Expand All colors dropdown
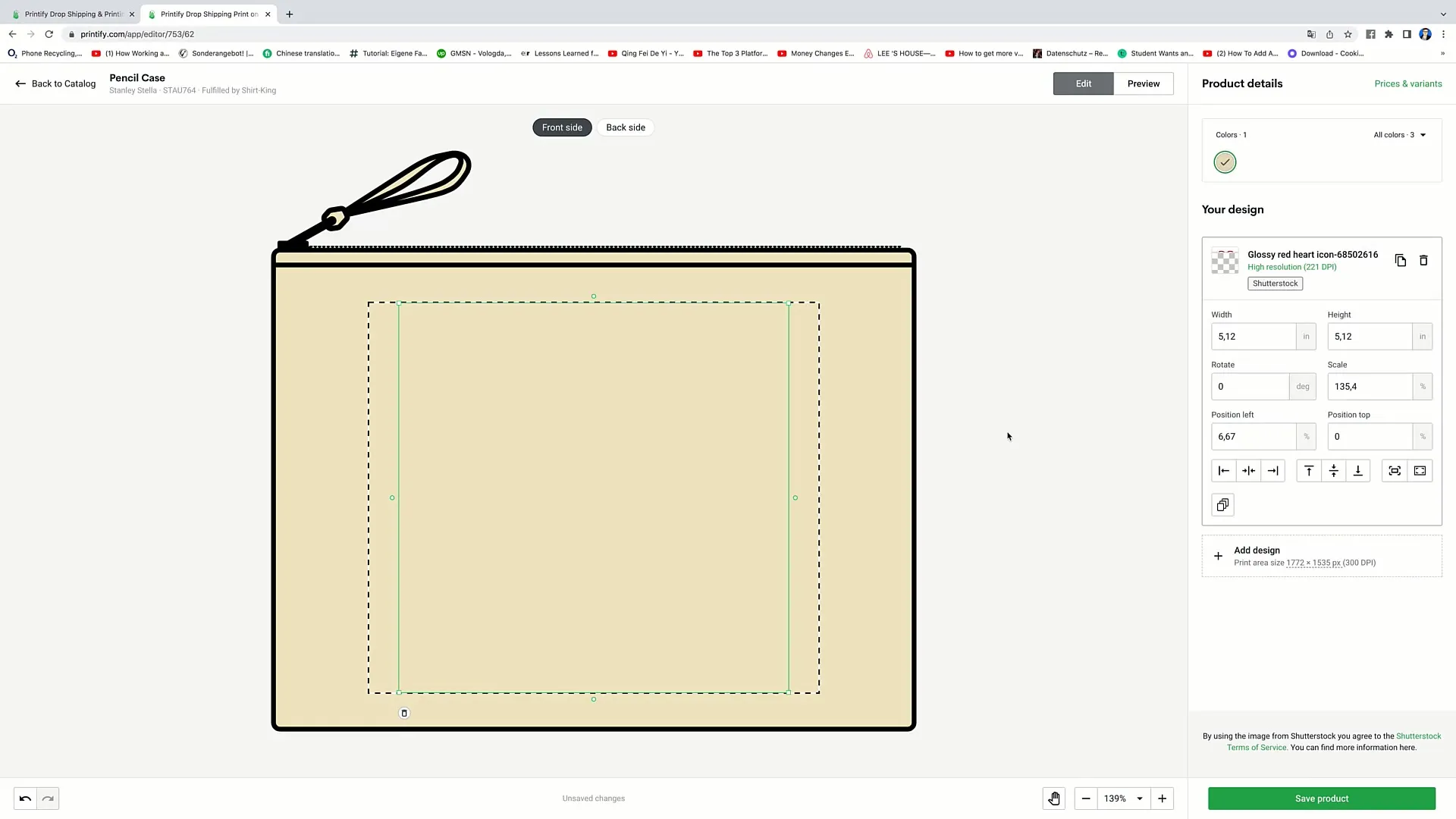Image resolution: width=1456 pixels, height=819 pixels. coord(1423,135)
